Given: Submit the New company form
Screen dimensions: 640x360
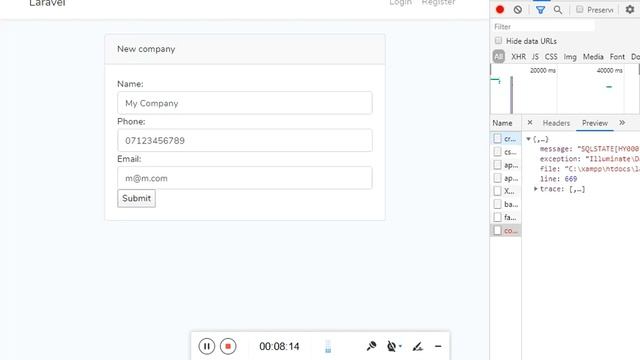Looking at the screenshot, I should 136,198.
